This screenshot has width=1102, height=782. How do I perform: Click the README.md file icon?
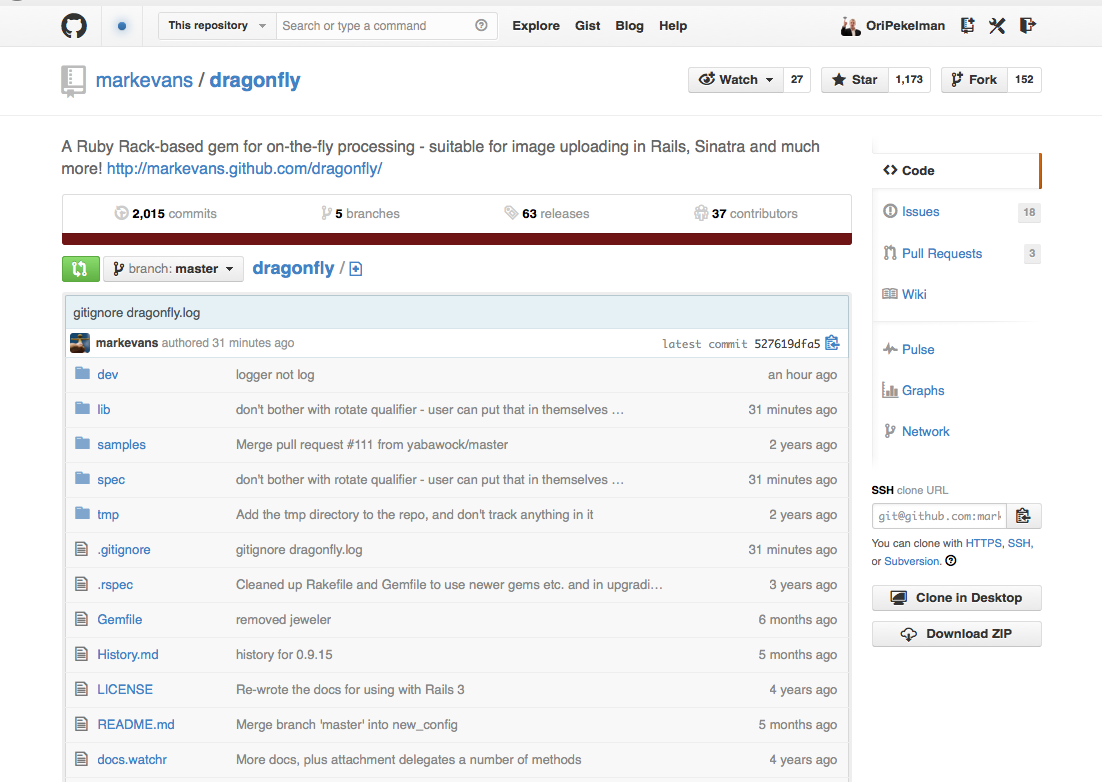[x=82, y=724]
